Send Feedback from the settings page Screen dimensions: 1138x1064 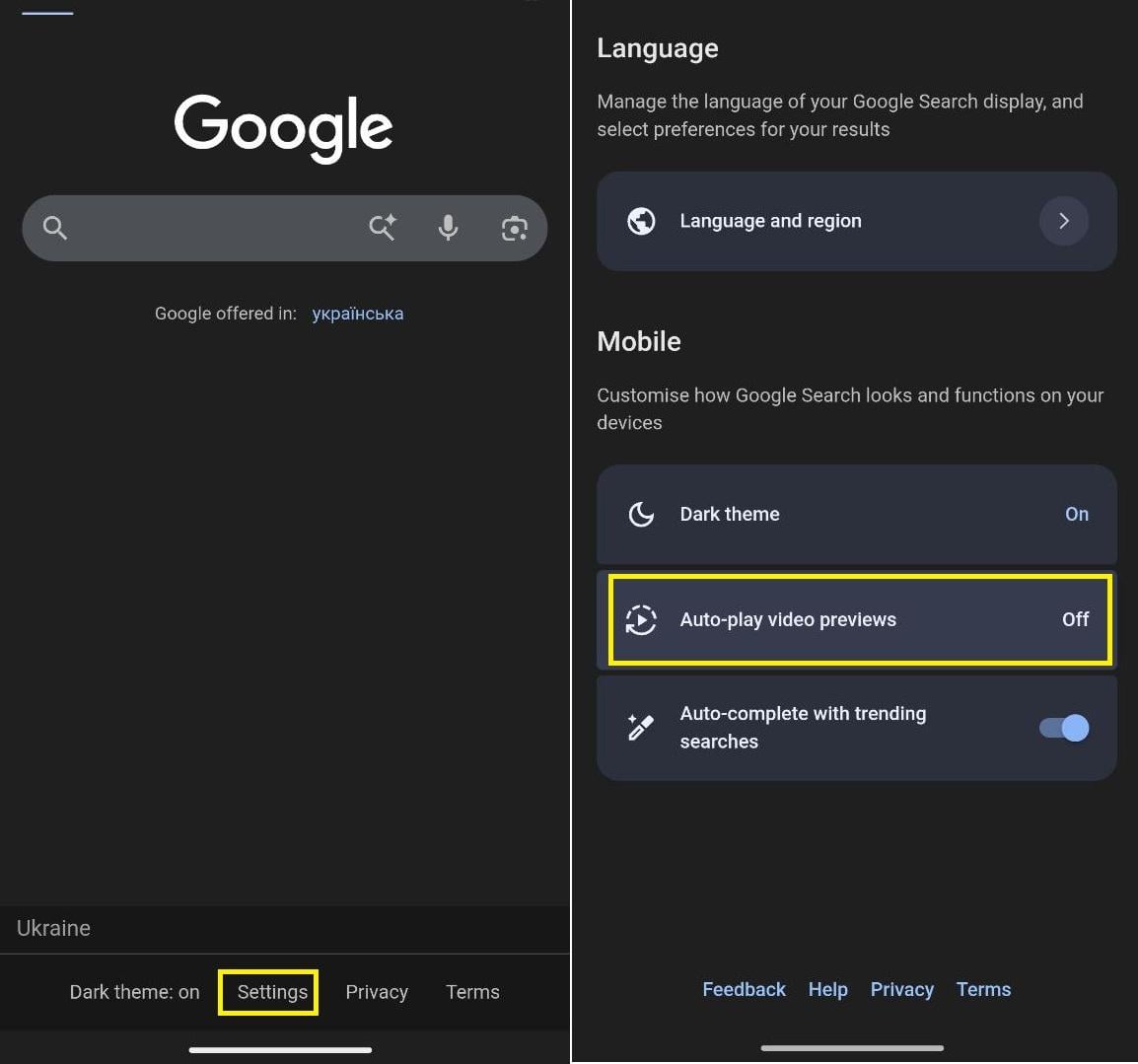[x=744, y=989]
